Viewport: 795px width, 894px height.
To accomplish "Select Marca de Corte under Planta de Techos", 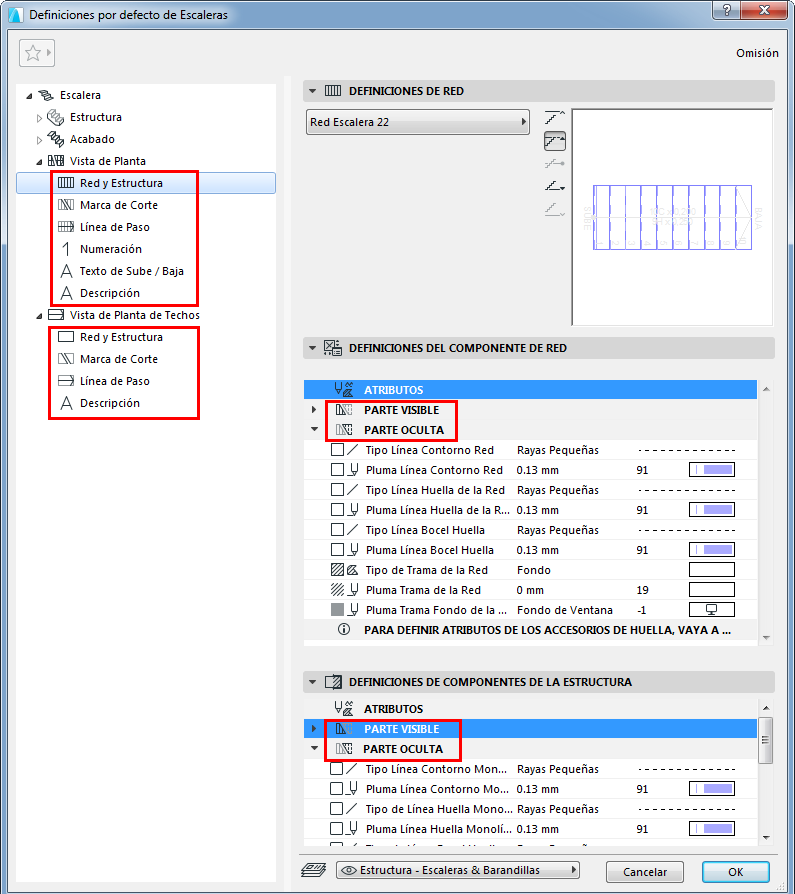I will point(119,359).
